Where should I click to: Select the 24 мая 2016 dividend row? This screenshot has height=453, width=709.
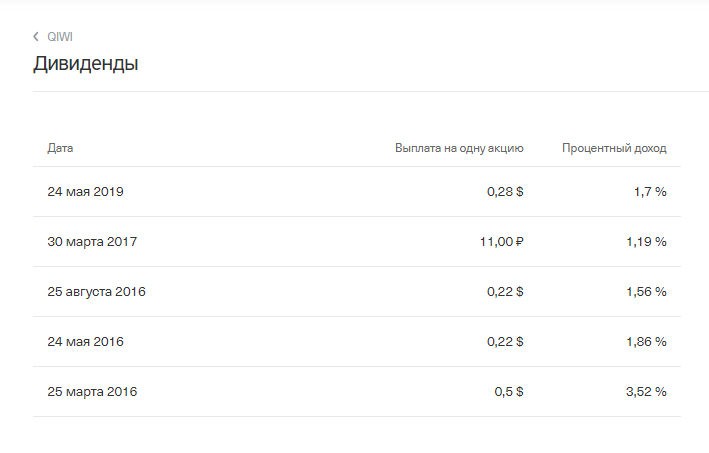pyautogui.click(x=356, y=341)
